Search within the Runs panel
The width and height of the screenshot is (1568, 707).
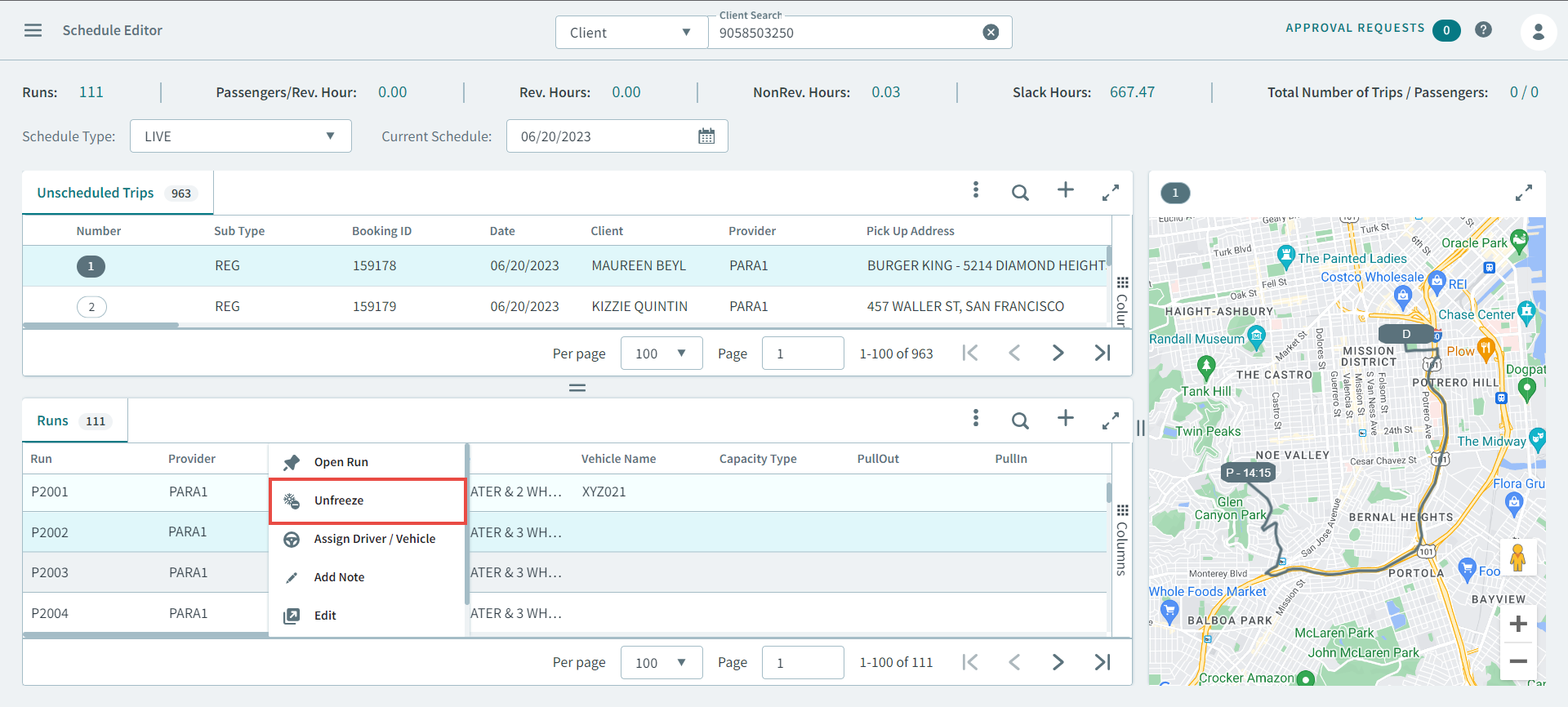[x=1020, y=420]
